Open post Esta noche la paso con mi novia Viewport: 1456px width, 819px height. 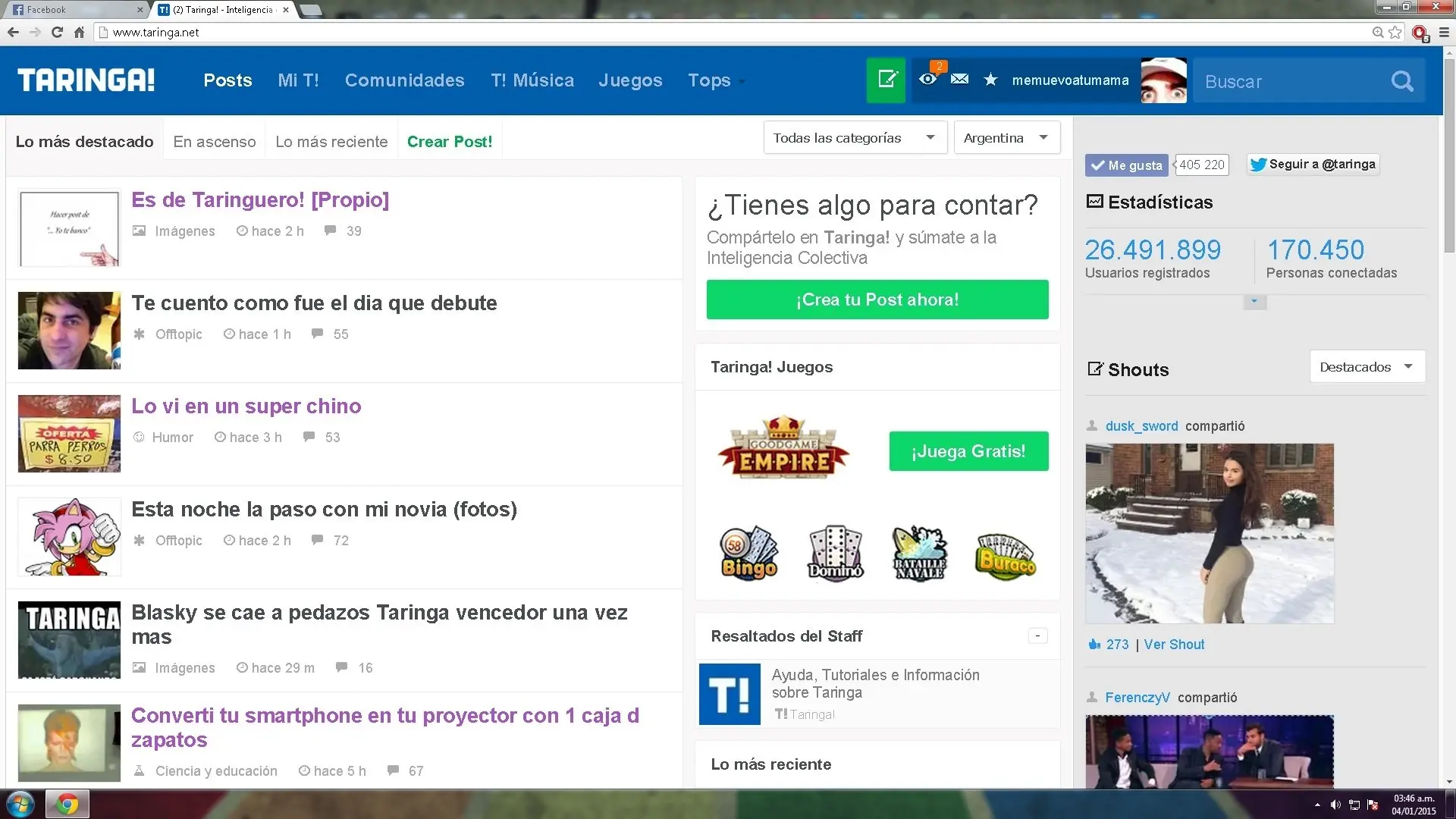[324, 509]
